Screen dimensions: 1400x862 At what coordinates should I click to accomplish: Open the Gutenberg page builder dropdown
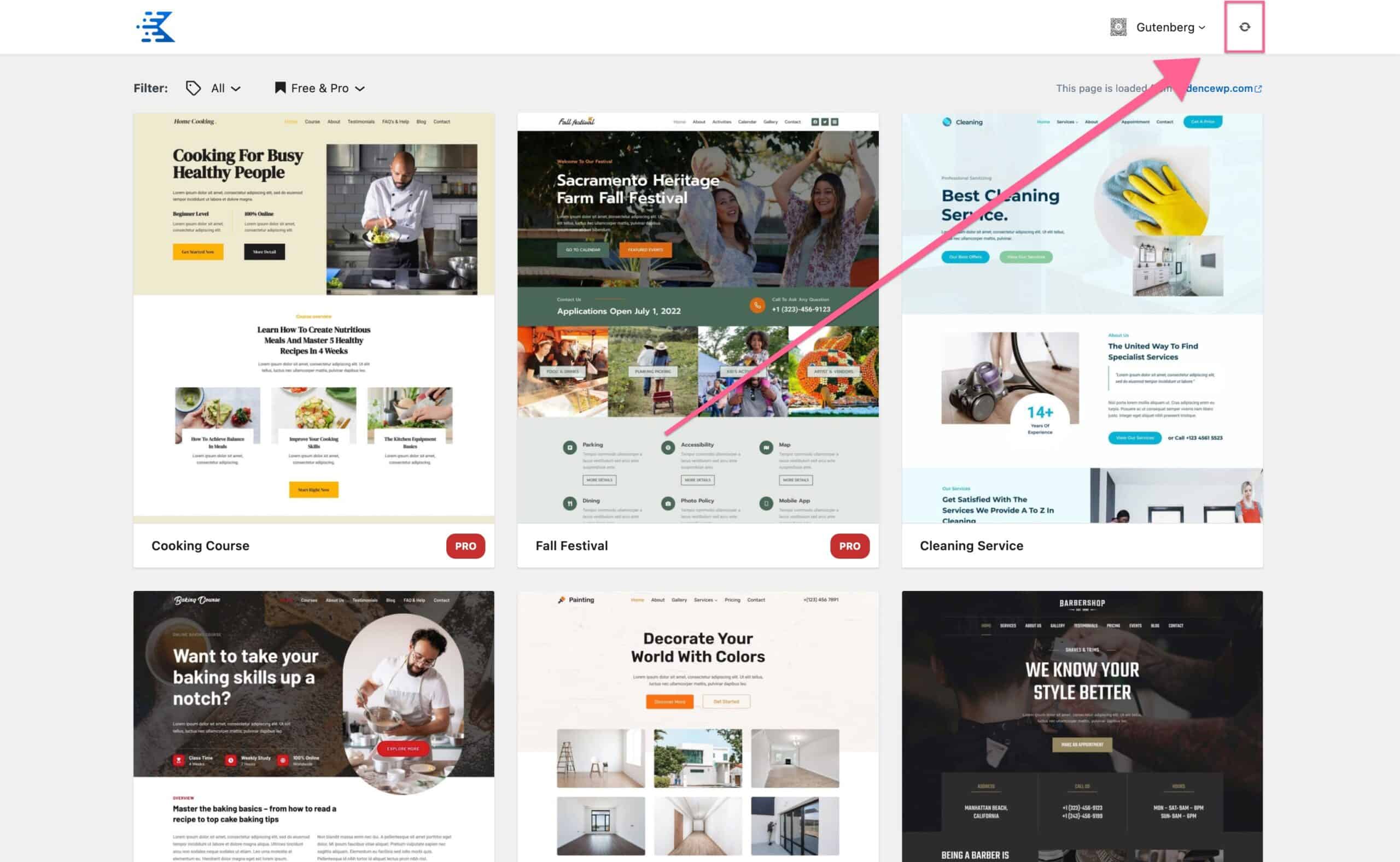point(1170,27)
